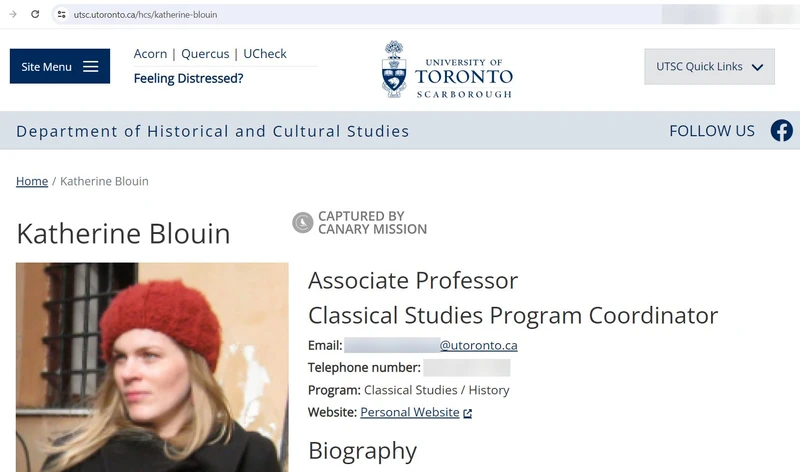The width and height of the screenshot is (800, 472).
Task: Click the Associate Professor title text
Action: (413, 281)
